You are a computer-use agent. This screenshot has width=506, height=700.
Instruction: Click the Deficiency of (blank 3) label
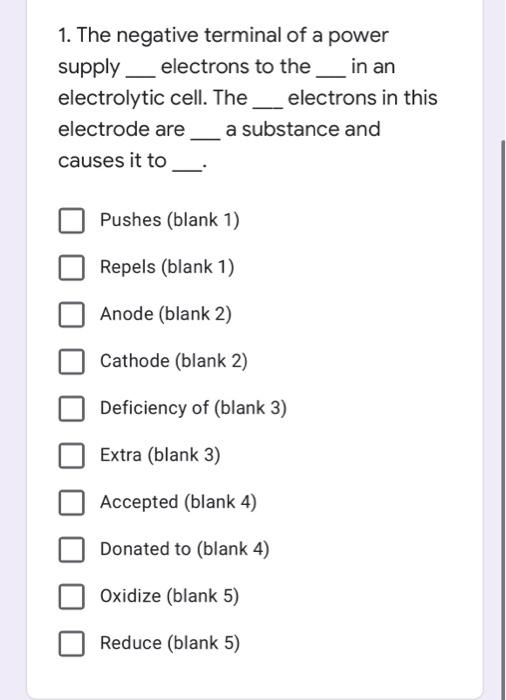(193, 408)
